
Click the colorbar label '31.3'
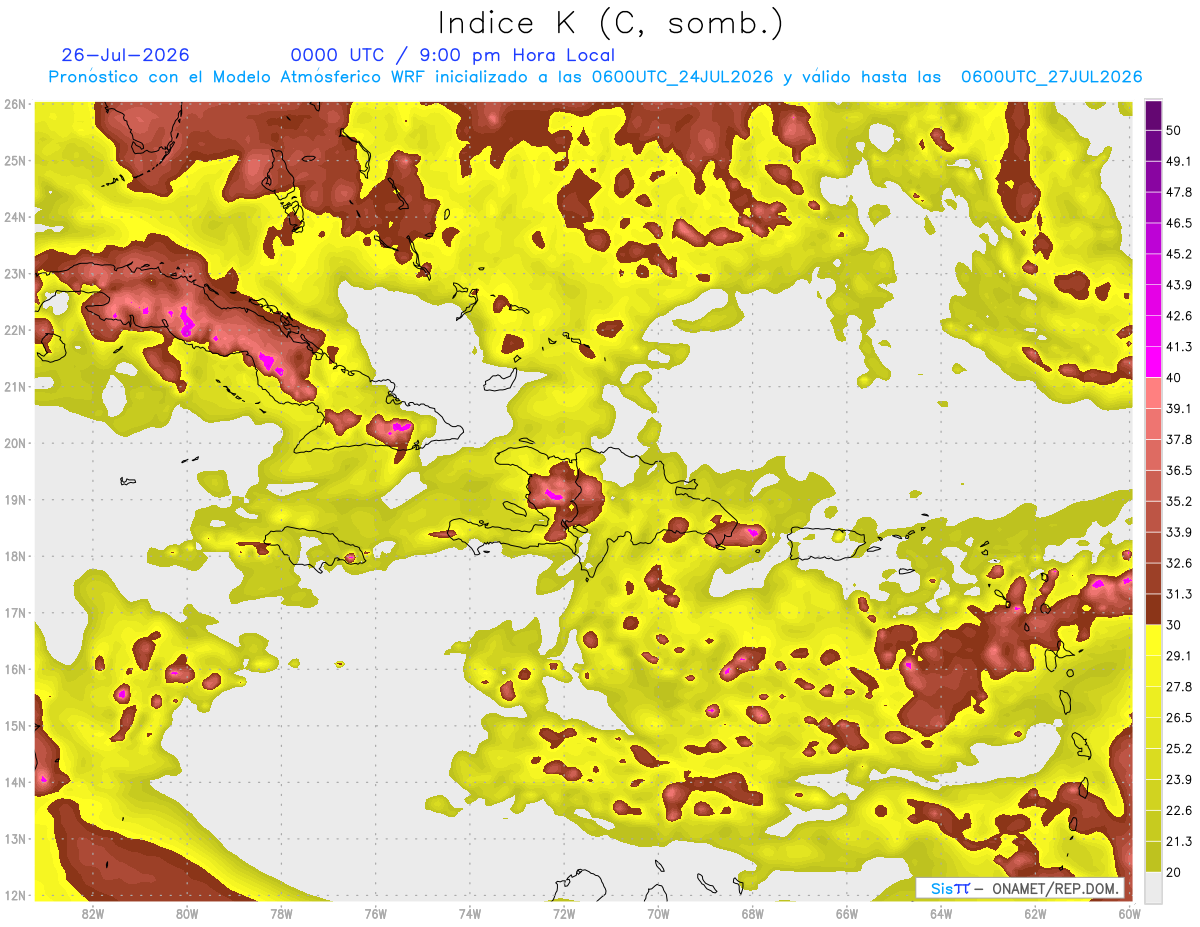[1178, 594]
